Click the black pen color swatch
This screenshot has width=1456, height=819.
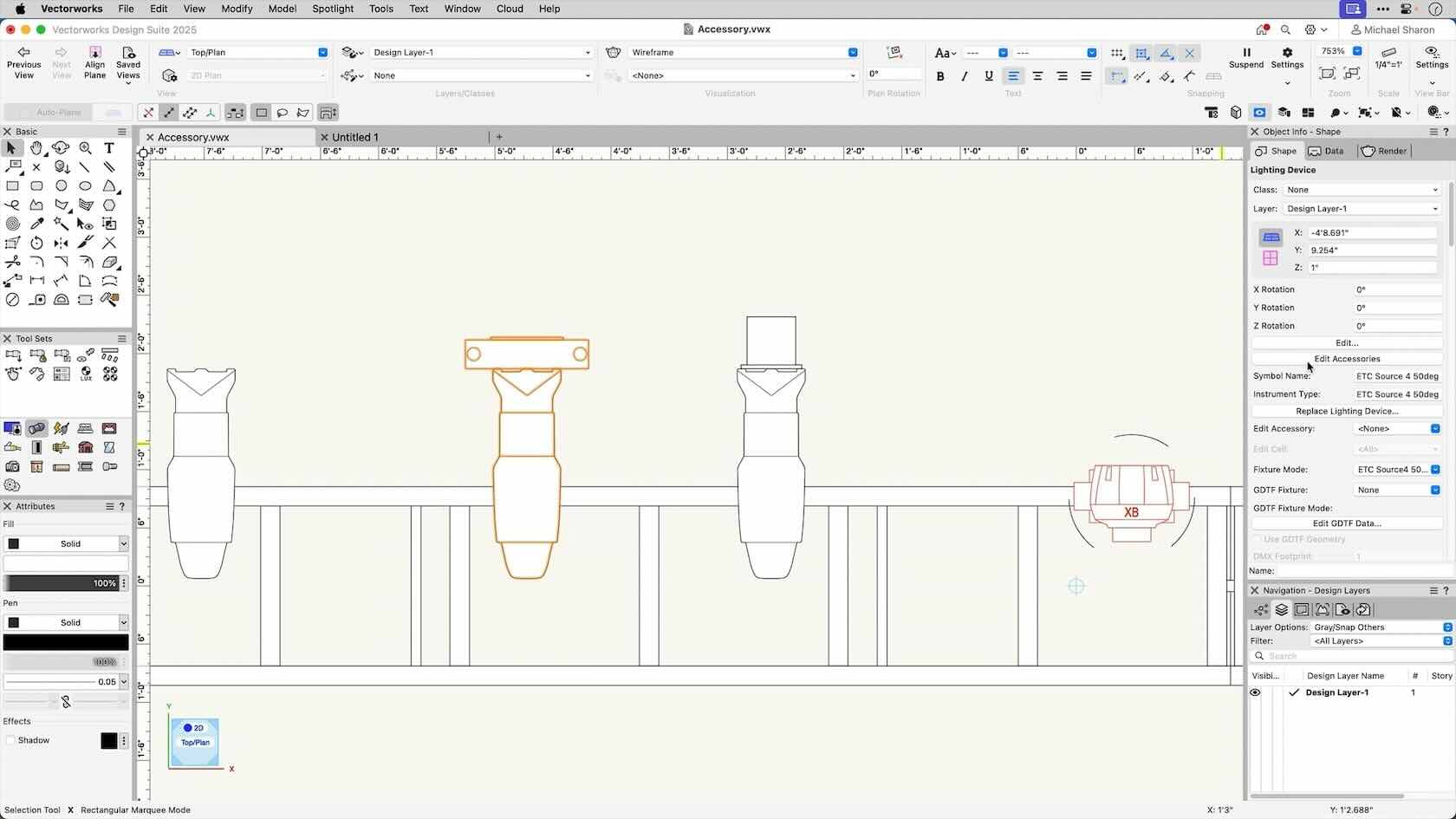[66, 642]
